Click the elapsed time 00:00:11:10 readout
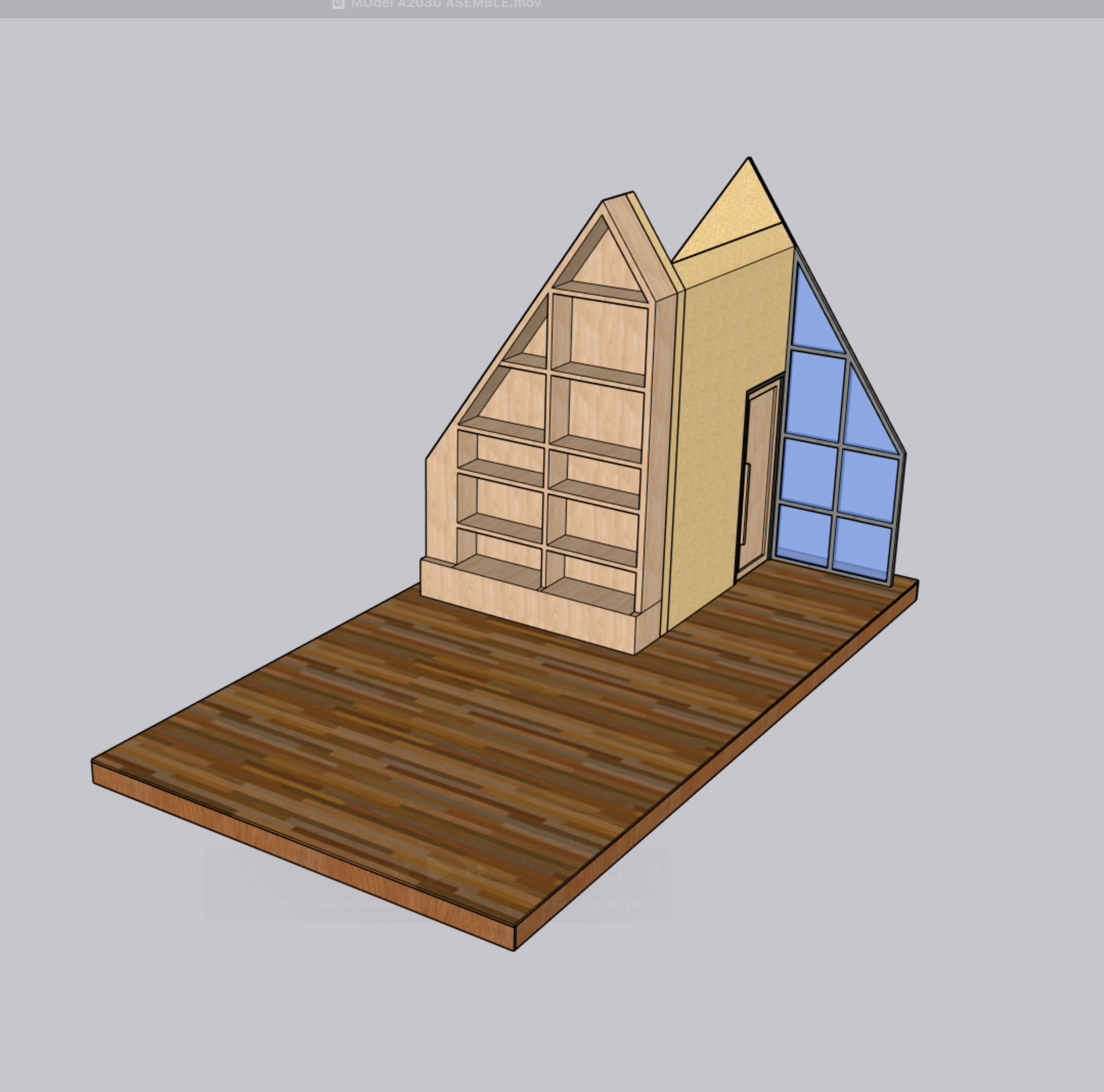This screenshot has height=1092, width=1104. (253, 904)
